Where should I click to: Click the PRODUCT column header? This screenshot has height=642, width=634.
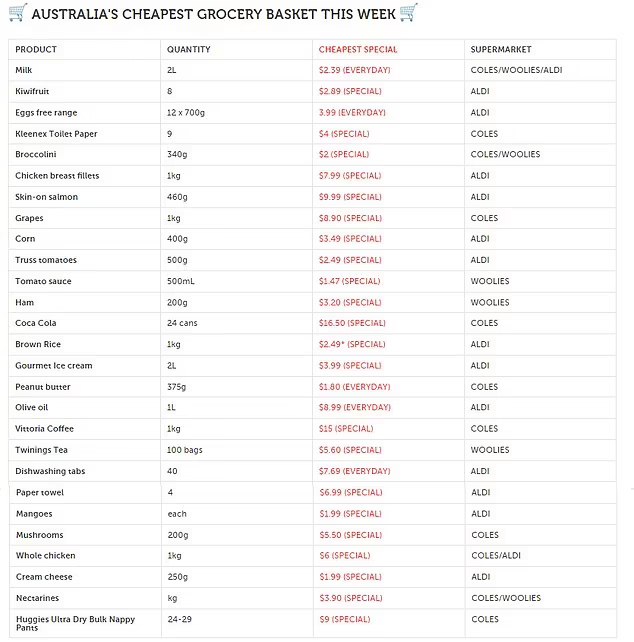[36, 49]
